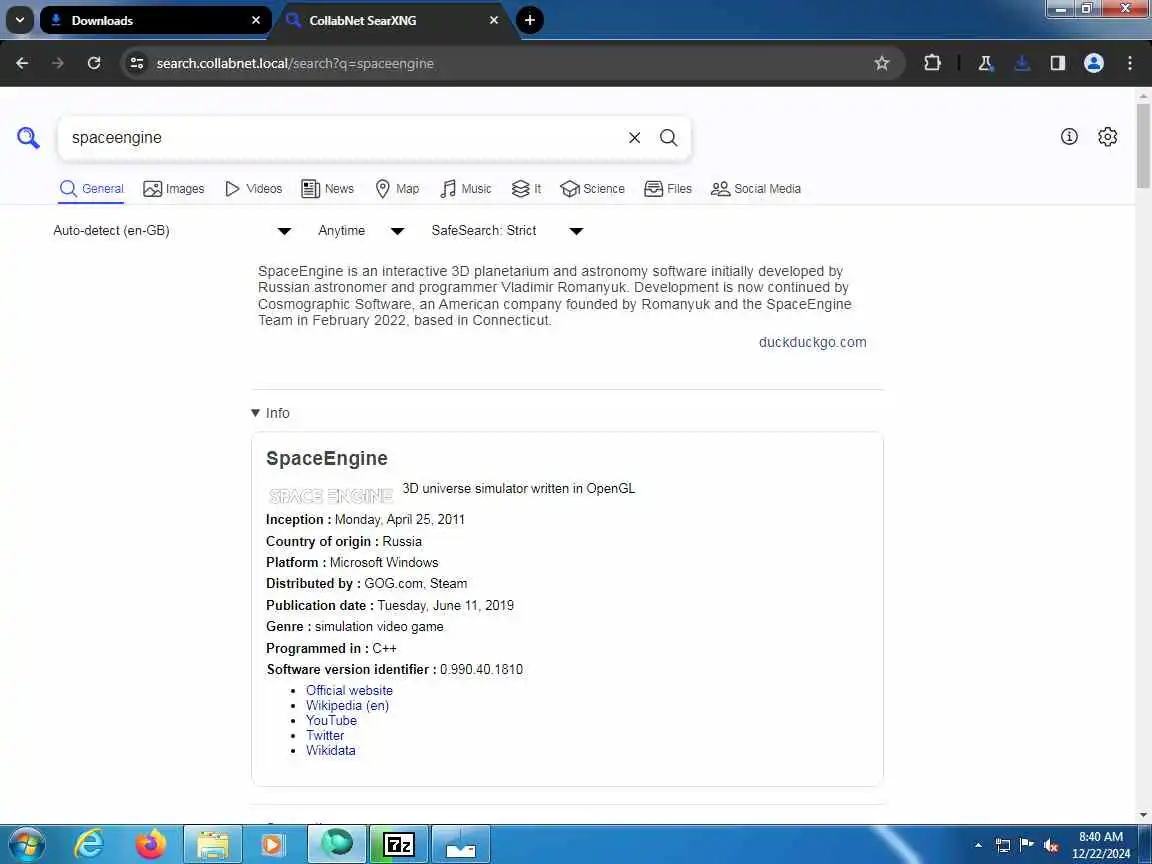1152x864 pixels.
Task: Select the General search category
Action: tap(92, 189)
